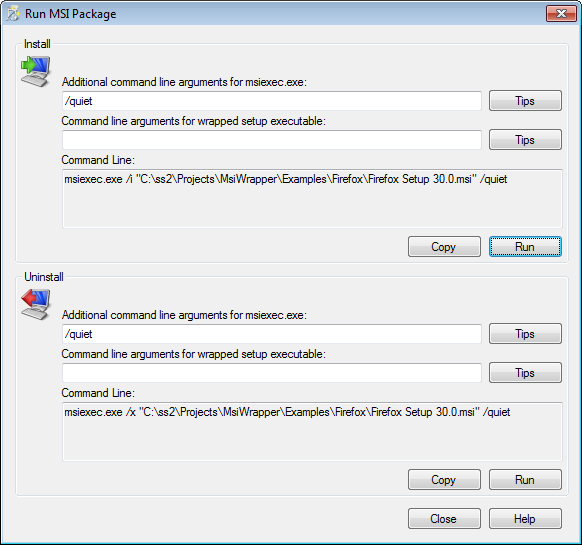
Task: Focus the Uninstall wrapped setup executable arguments field
Action: 272,373
